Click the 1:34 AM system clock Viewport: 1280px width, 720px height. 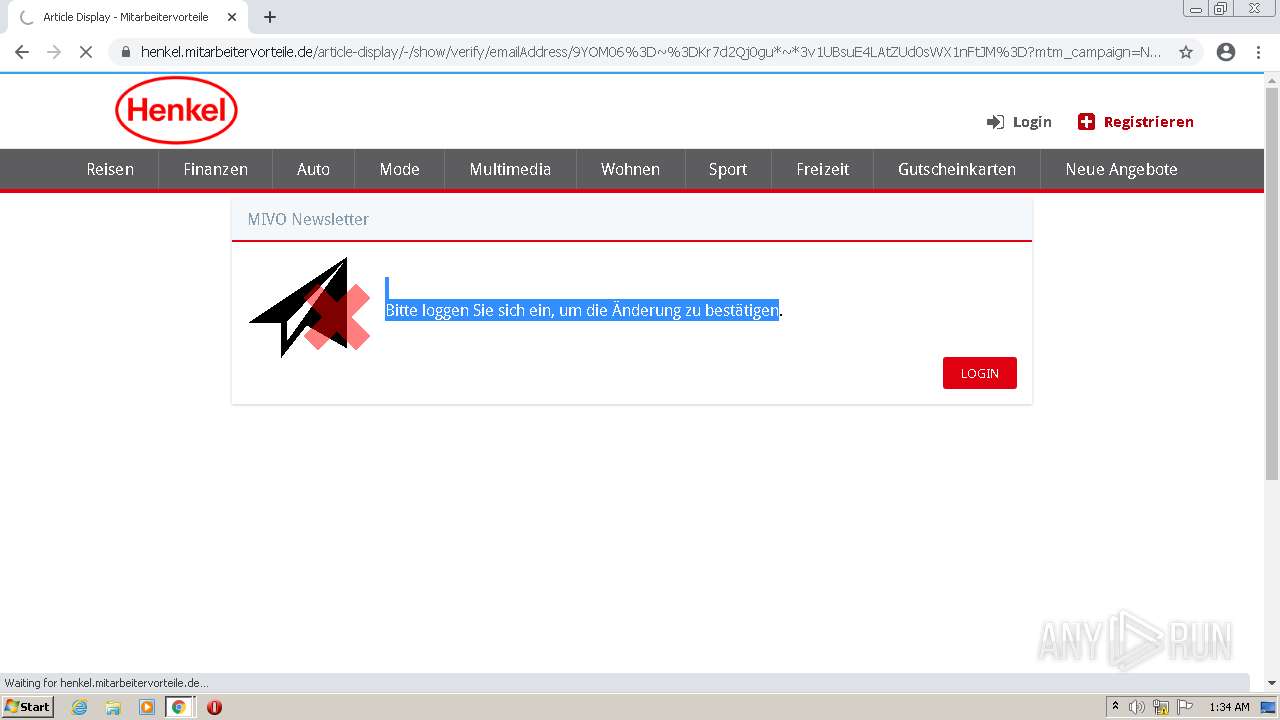[1229, 707]
